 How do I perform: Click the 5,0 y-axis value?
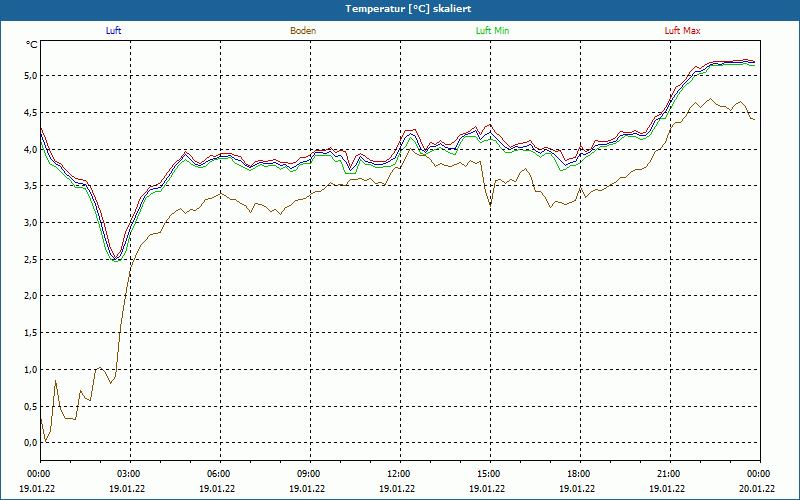click(x=31, y=76)
